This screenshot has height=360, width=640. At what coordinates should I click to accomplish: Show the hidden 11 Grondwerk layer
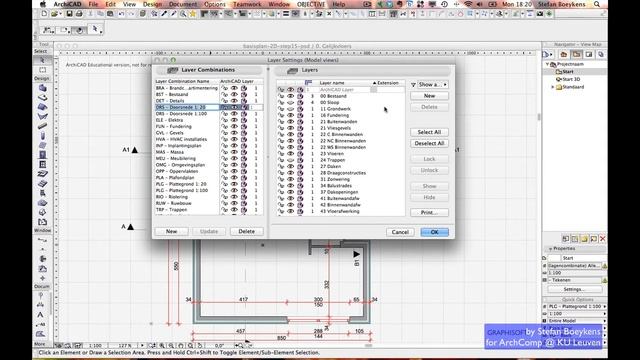[290, 109]
